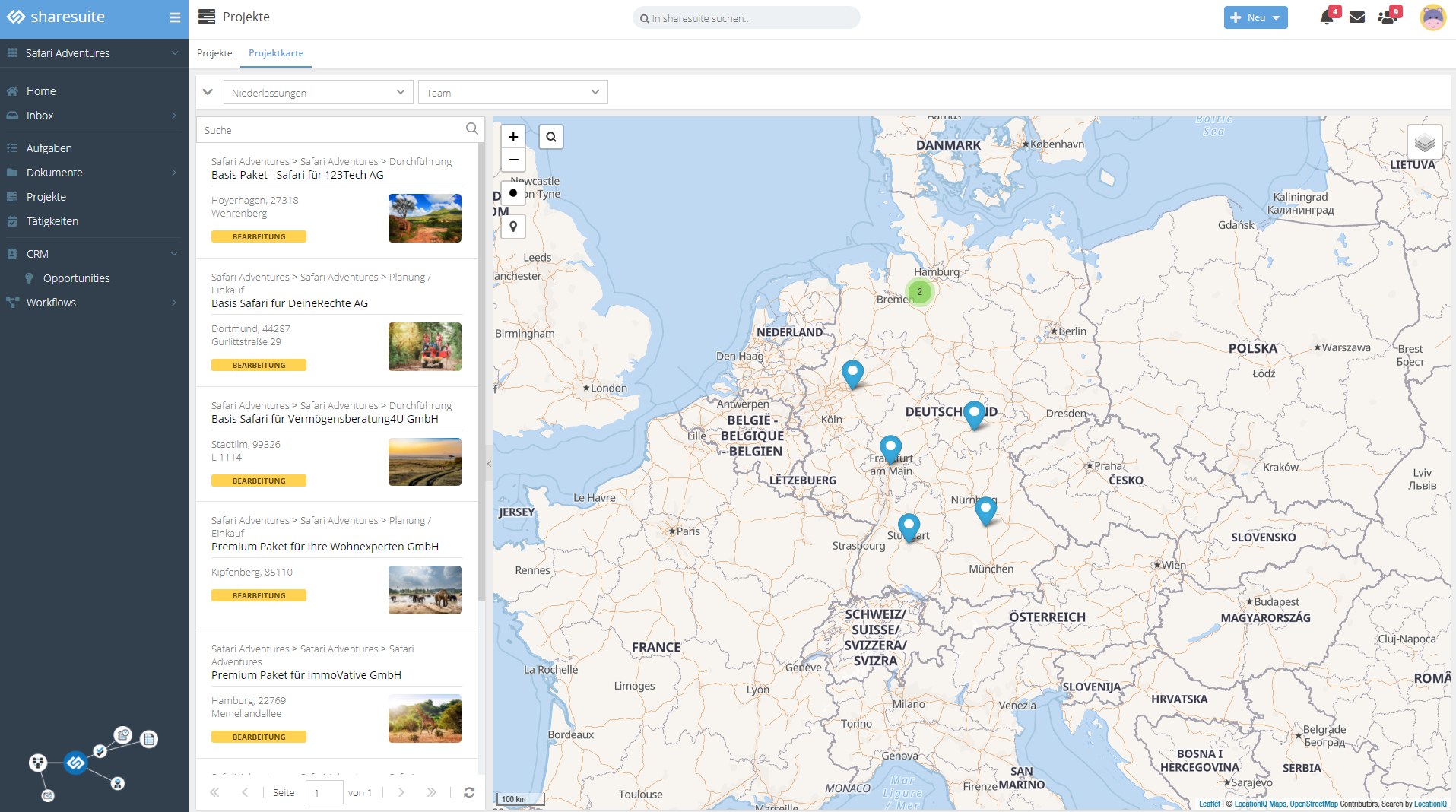Open Basis Safari für Vermögensberatung4U GmbH
The image size is (1456, 812).
click(325, 419)
